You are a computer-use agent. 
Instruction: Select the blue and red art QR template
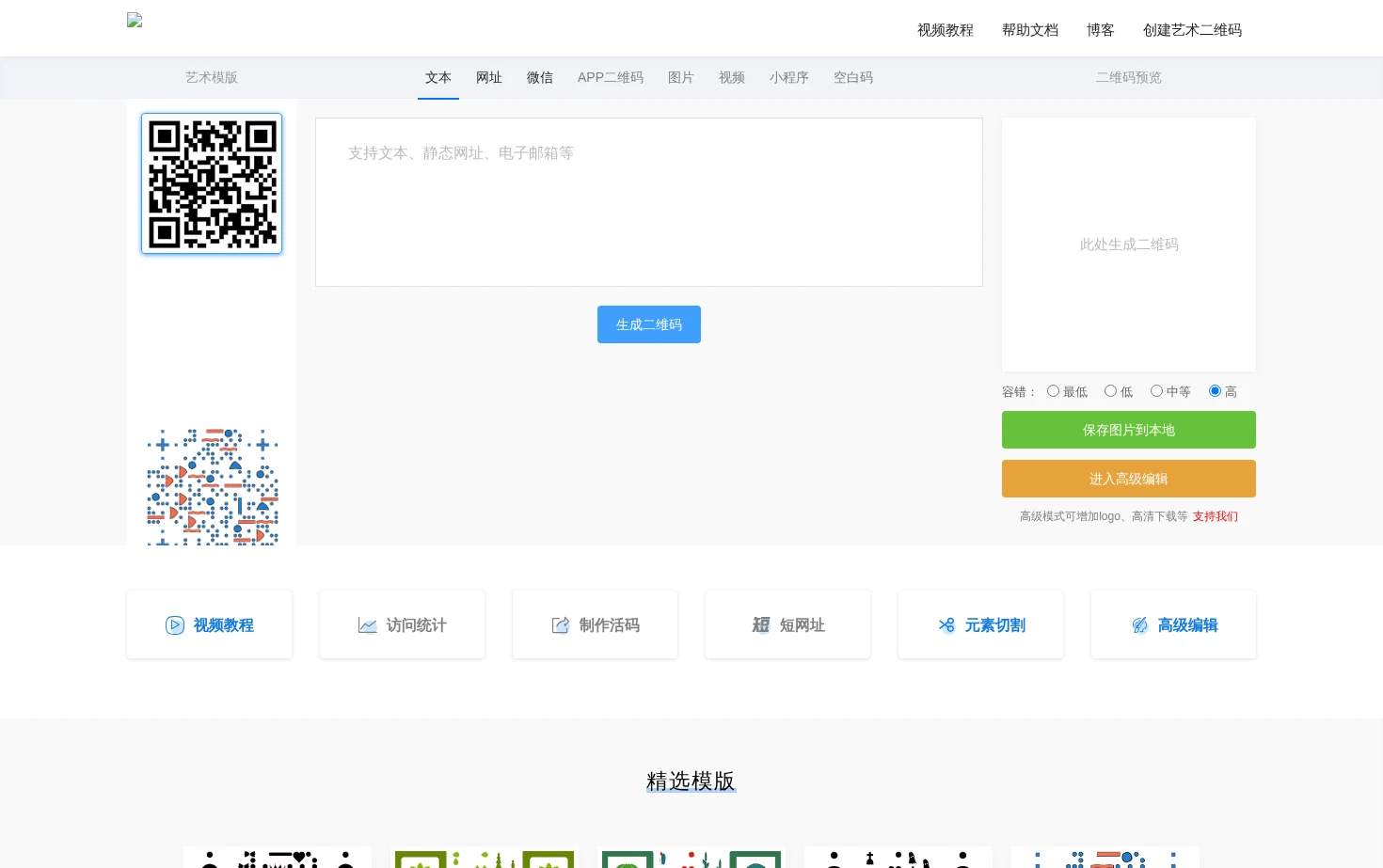(212, 486)
